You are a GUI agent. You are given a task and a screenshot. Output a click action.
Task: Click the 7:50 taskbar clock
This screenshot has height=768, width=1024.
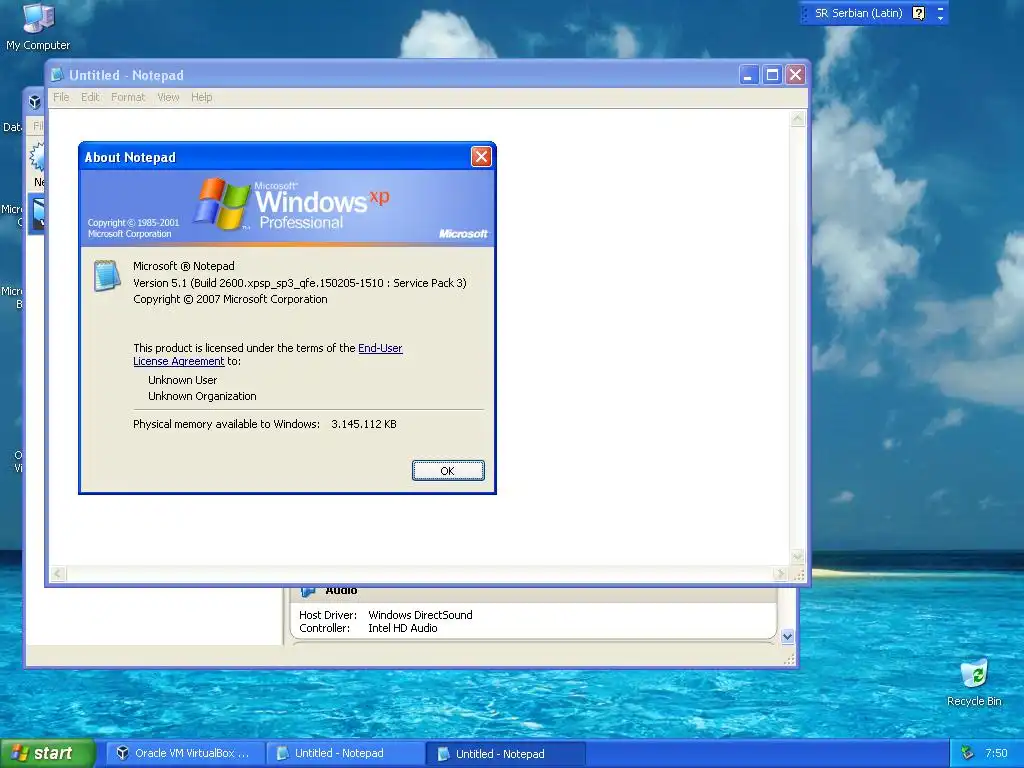(x=996, y=754)
